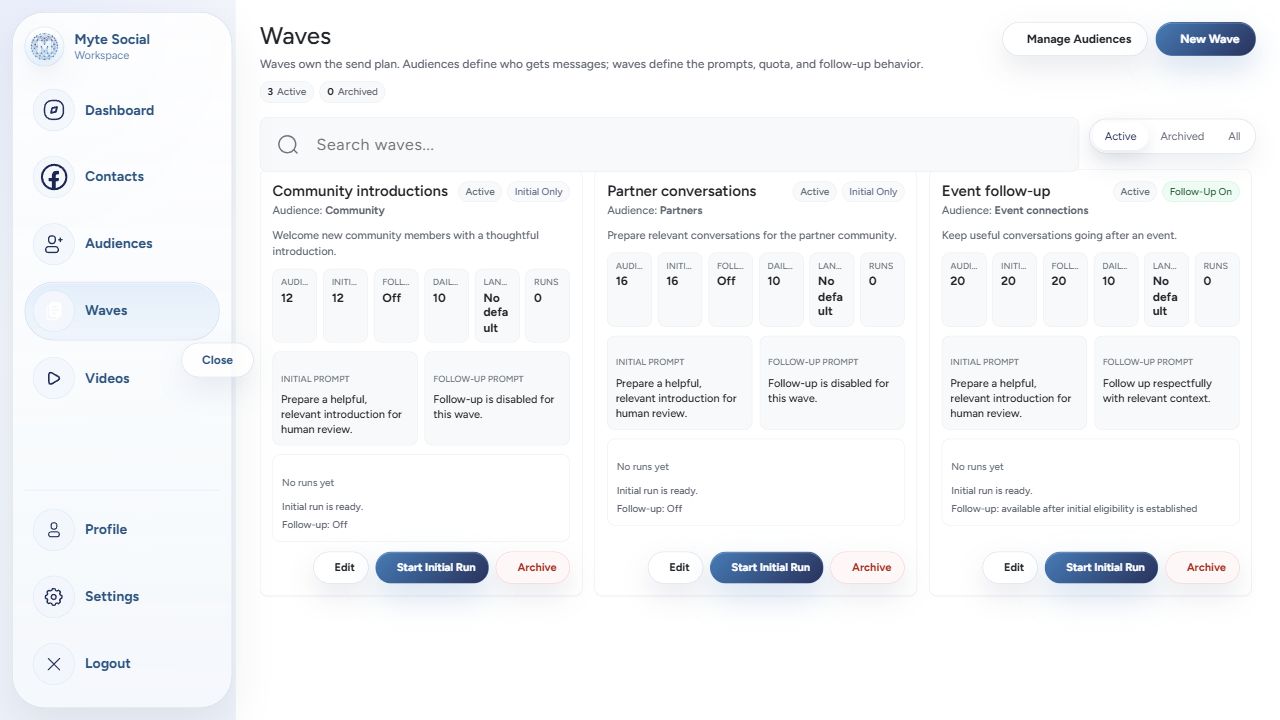Click Logout in sidebar
The width and height of the screenshot is (1280, 720).
[x=122, y=663]
